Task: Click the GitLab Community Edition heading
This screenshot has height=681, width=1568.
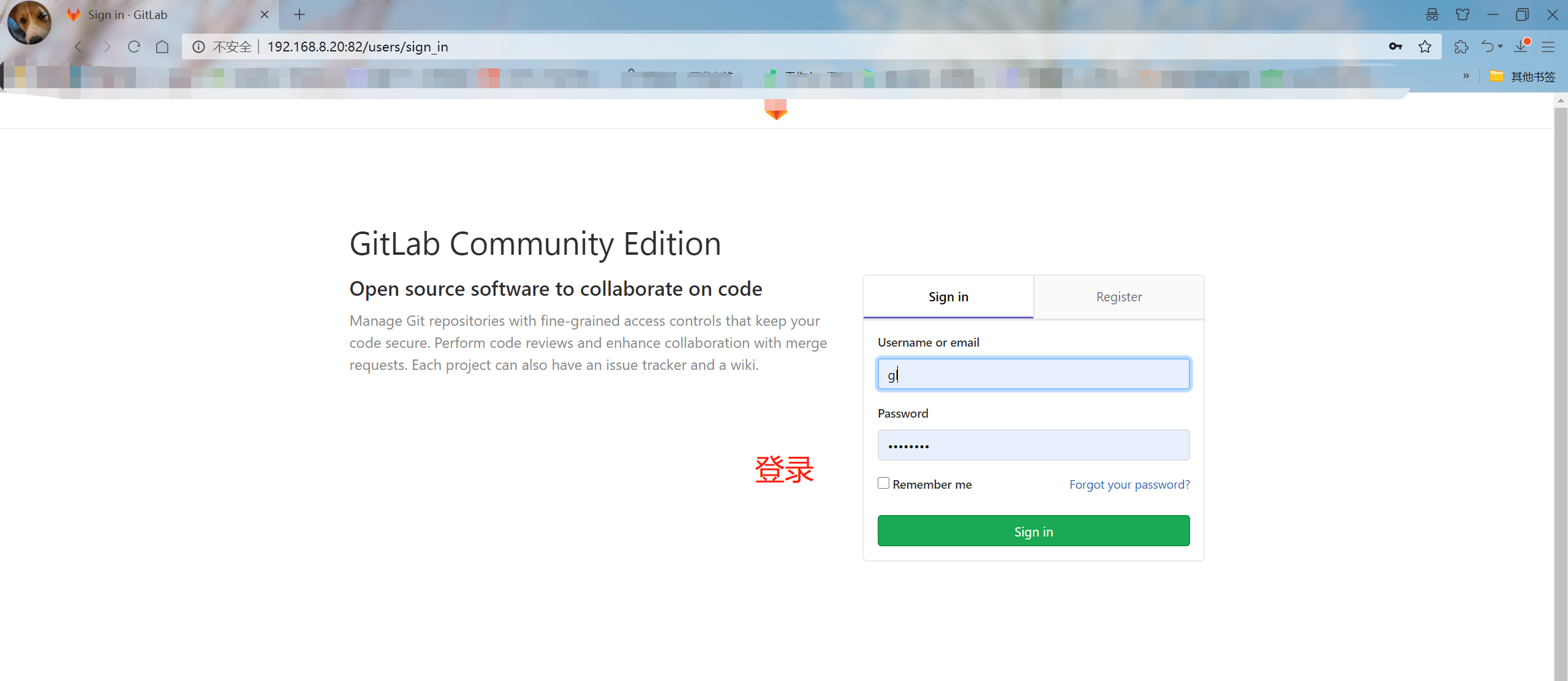Action: tap(535, 244)
